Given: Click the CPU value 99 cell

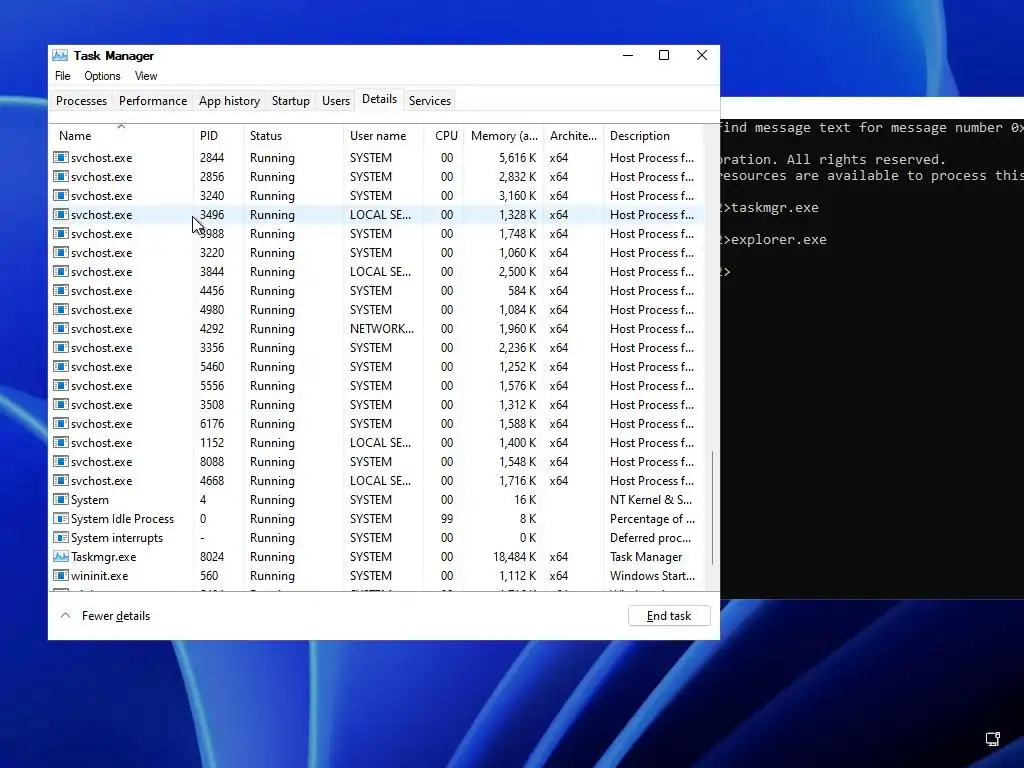Looking at the screenshot, I should (x=447, y=519).
